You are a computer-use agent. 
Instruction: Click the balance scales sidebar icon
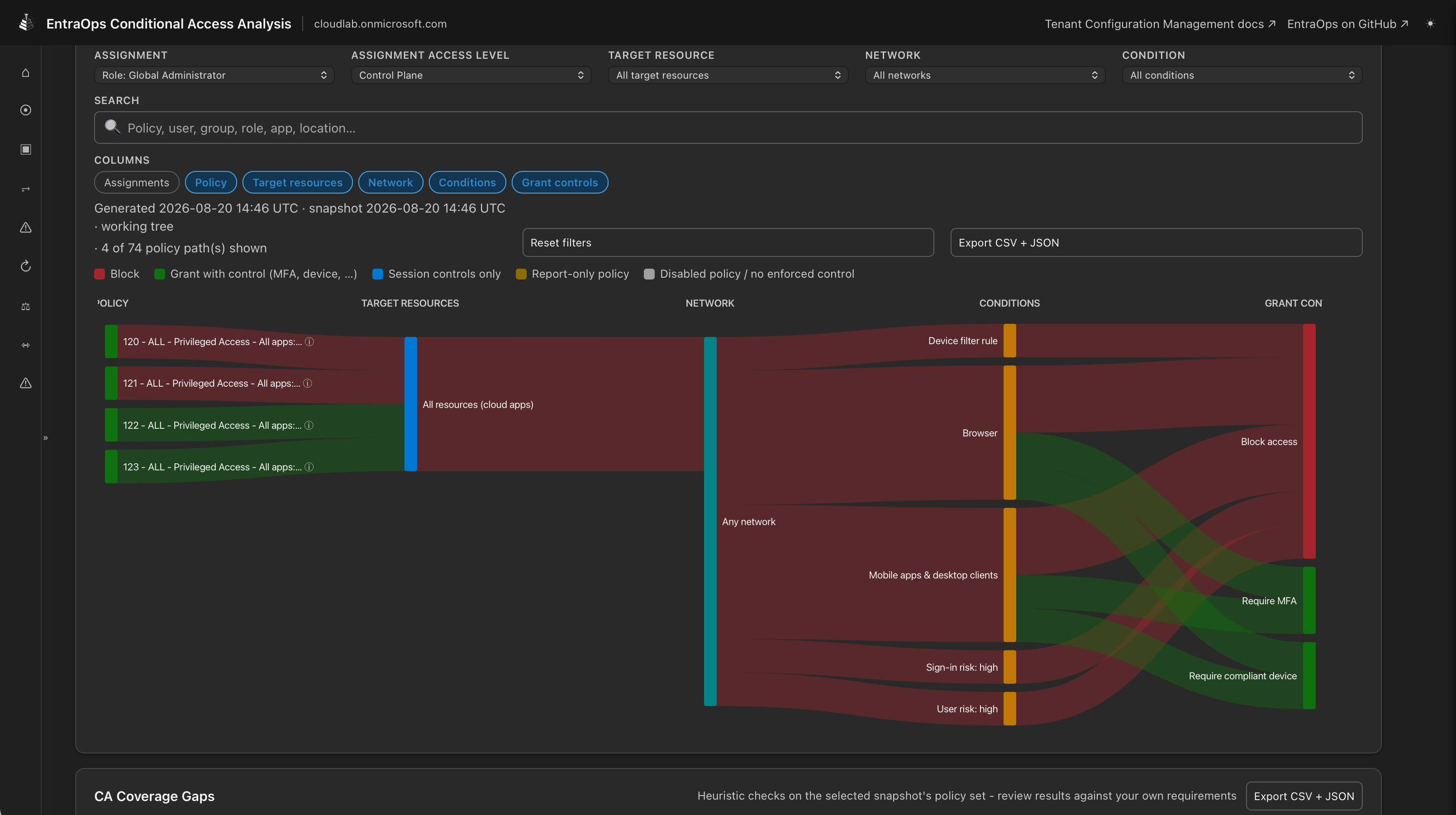(x=25, y=306)
